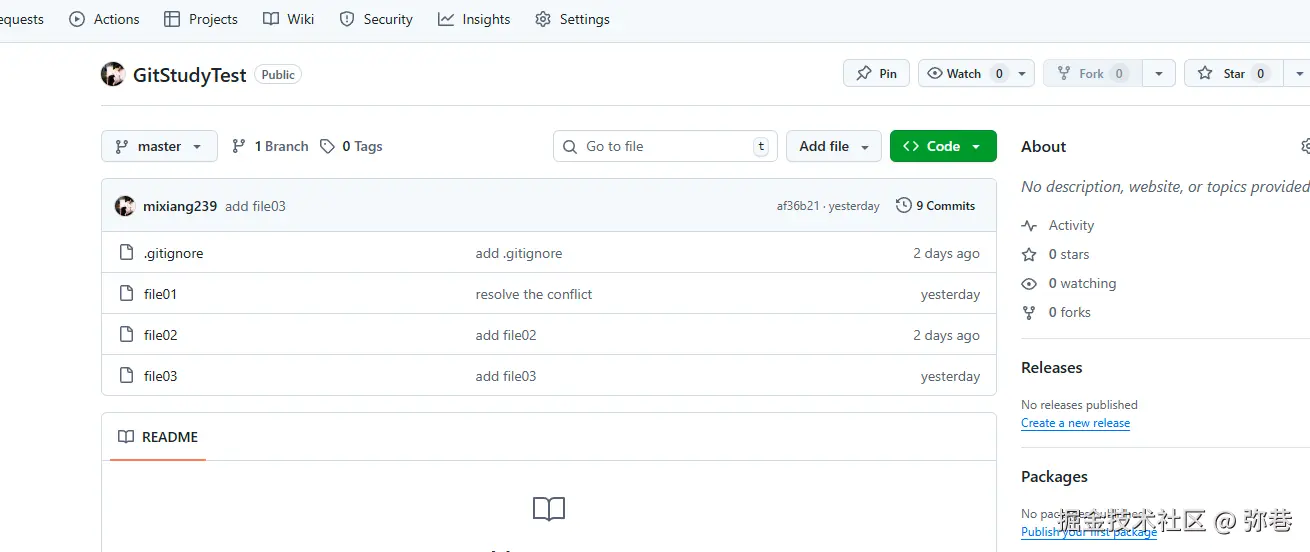The height and width of the screenshot is (552, 1310).
Task: Click the .gitignore file icon
Action: point(126,253)
